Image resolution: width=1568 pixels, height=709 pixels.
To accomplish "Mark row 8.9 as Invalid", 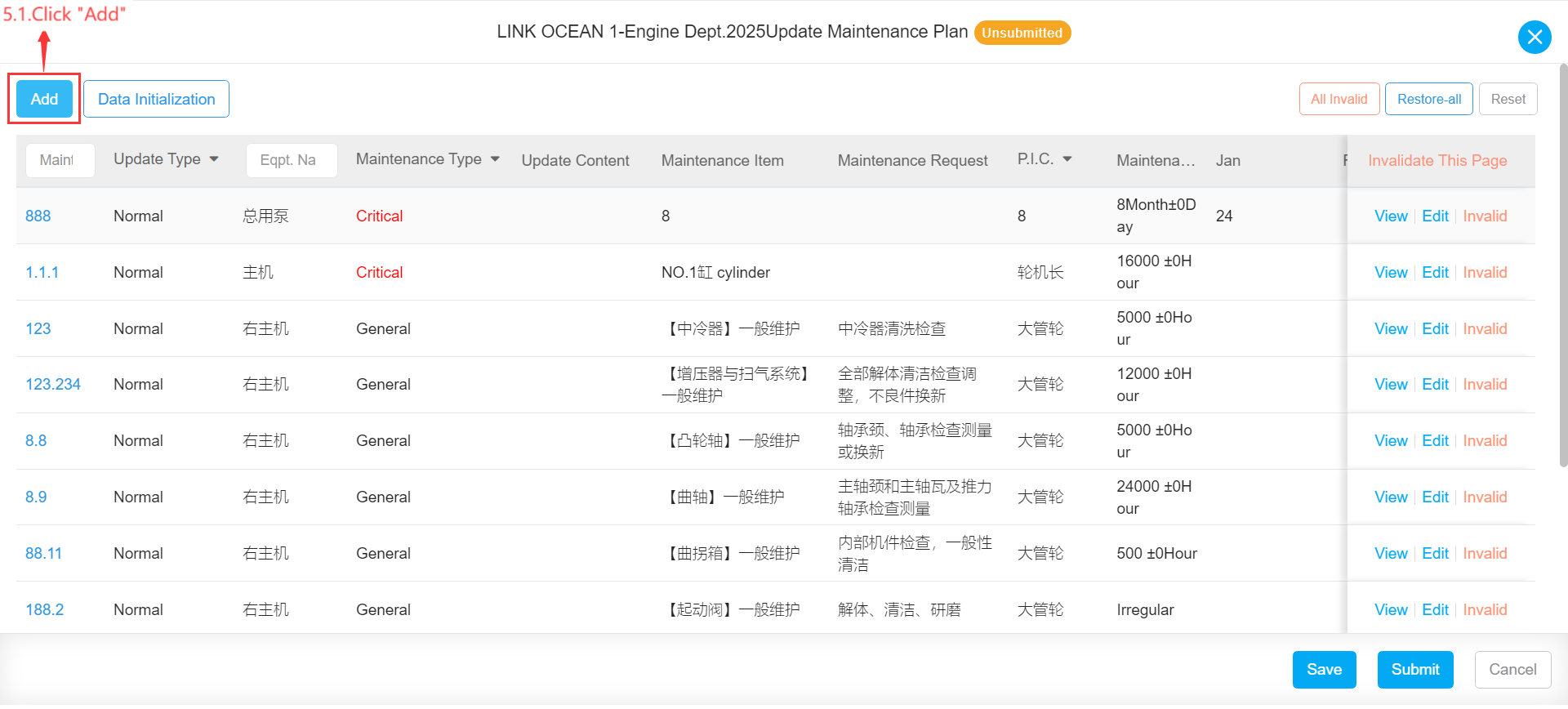I will [1485, 497].
